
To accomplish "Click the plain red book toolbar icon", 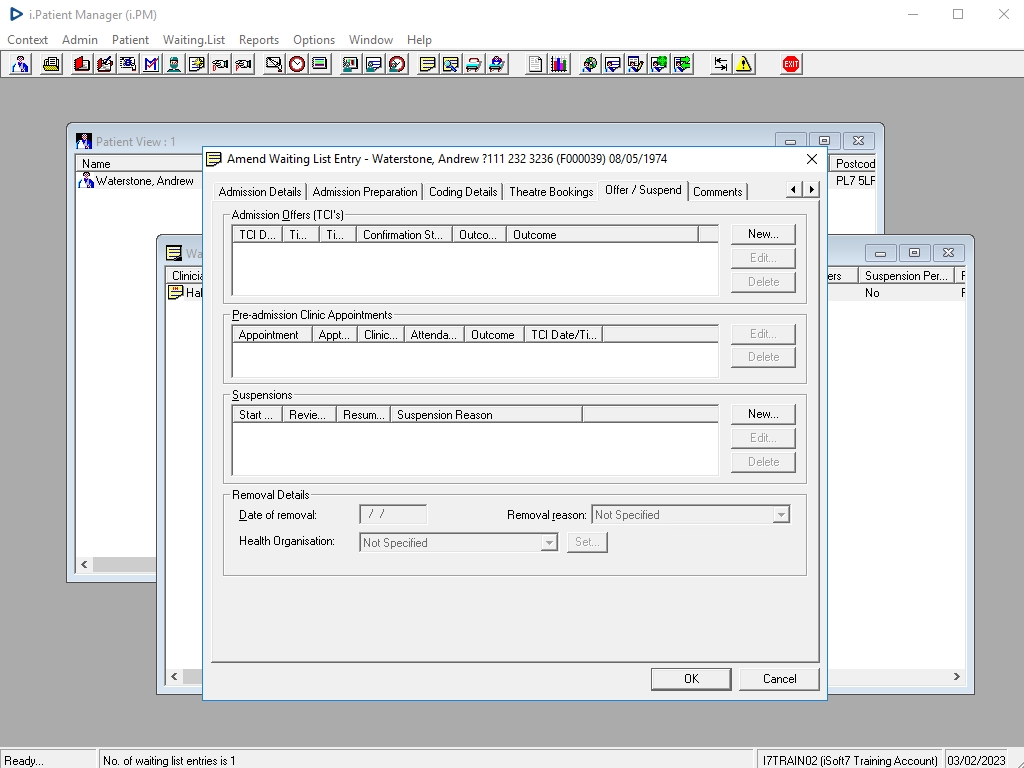I will point(82,64).
